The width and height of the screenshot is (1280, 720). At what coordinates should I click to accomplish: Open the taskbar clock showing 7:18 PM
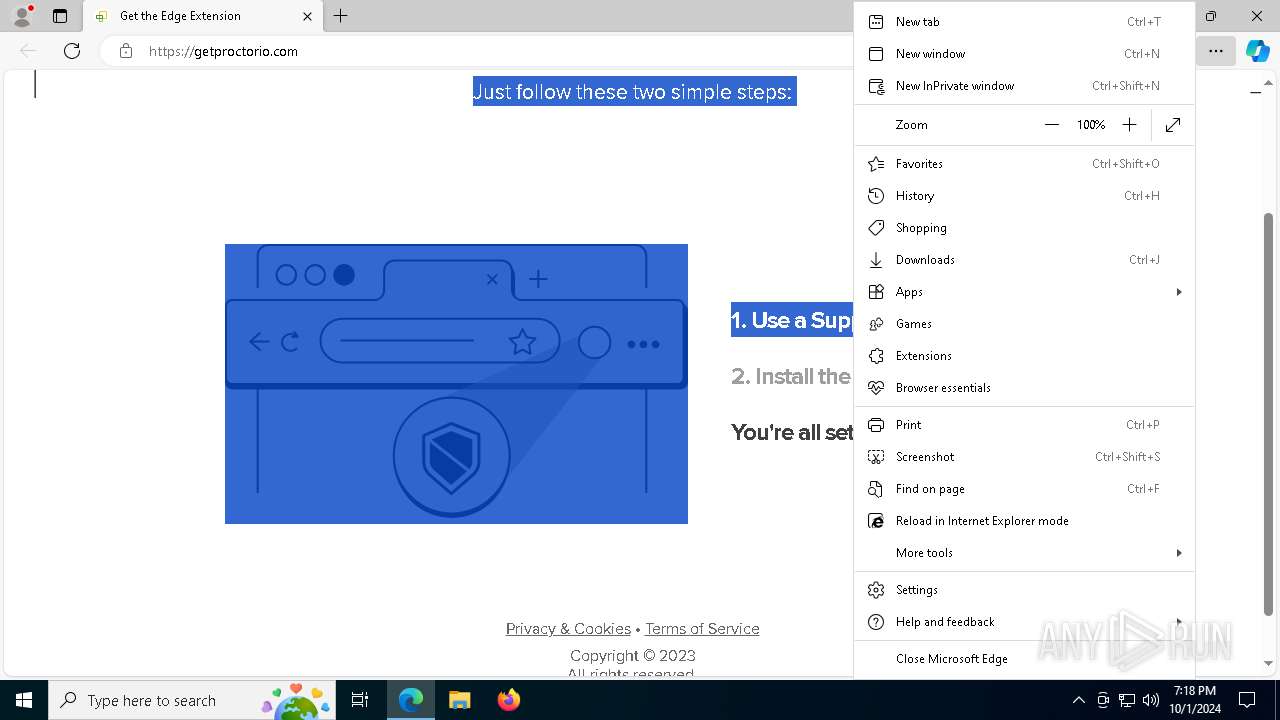[1195, 700]
